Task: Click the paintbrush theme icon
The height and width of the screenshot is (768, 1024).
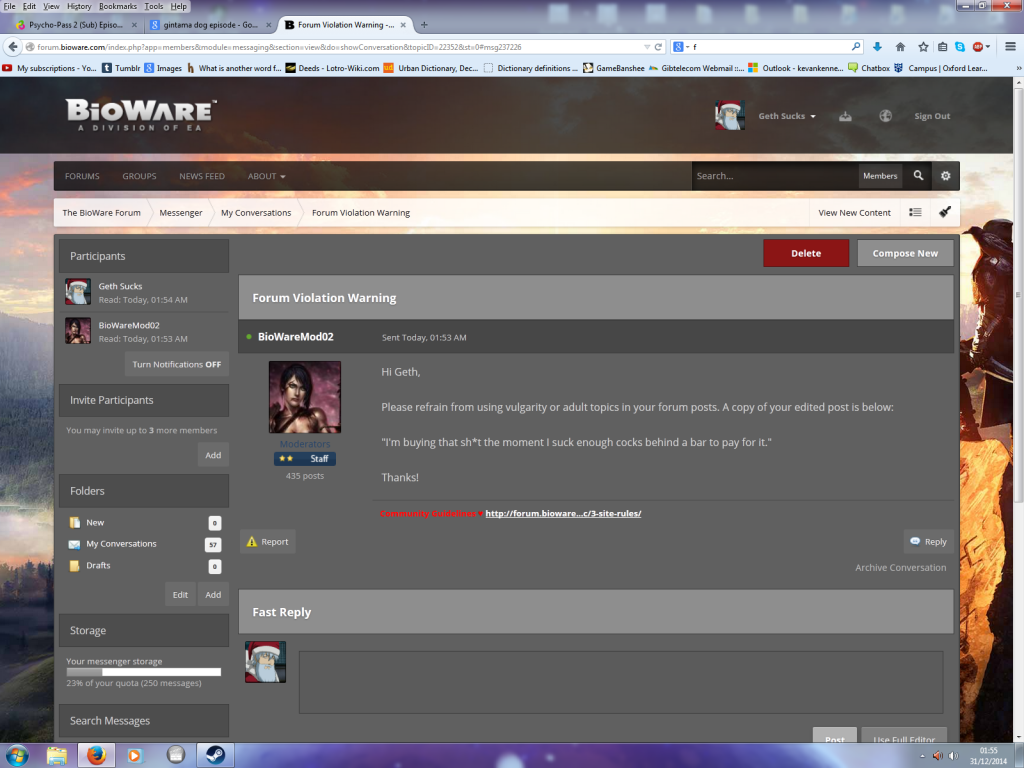Action: [945, 212]
